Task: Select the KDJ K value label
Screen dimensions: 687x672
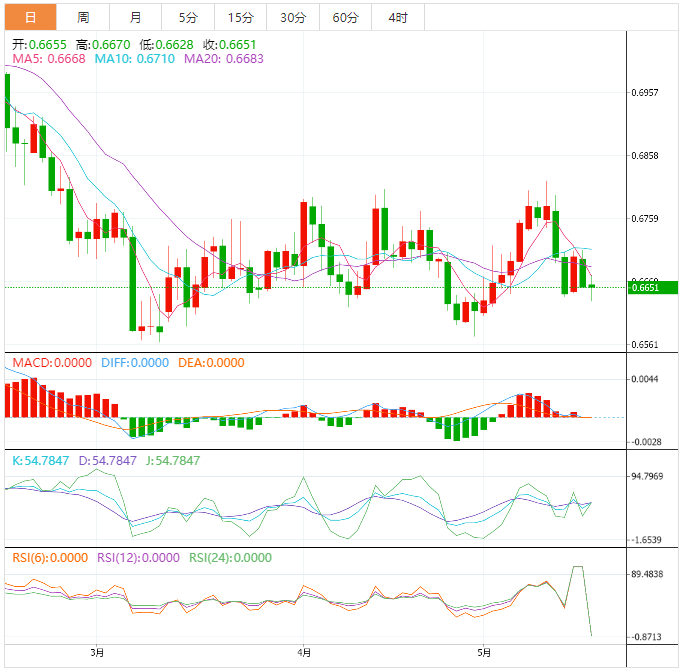Action: [39, 461]
